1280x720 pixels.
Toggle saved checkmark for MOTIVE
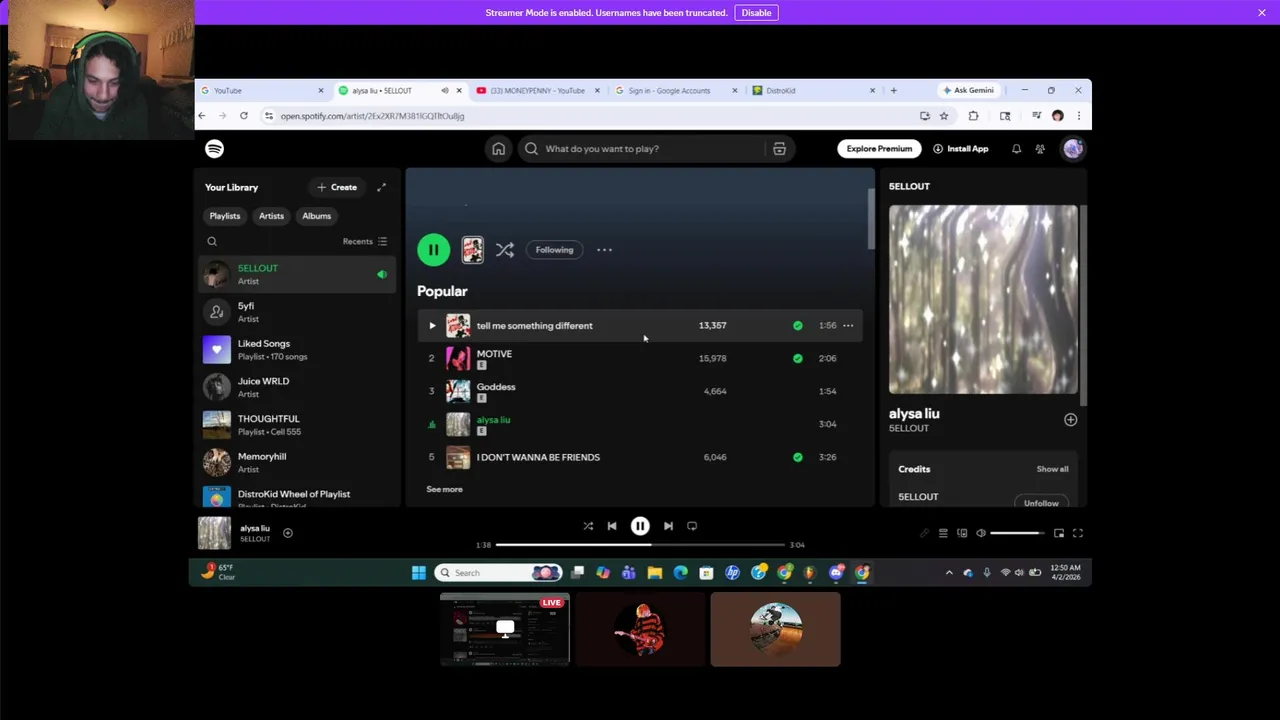point(797,358)
